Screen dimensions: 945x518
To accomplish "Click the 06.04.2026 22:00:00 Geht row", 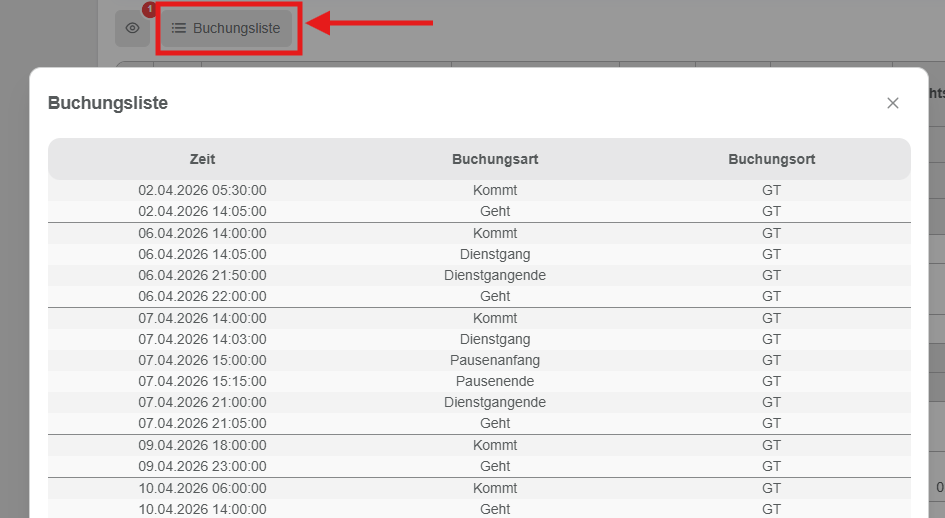I will 479,296.
